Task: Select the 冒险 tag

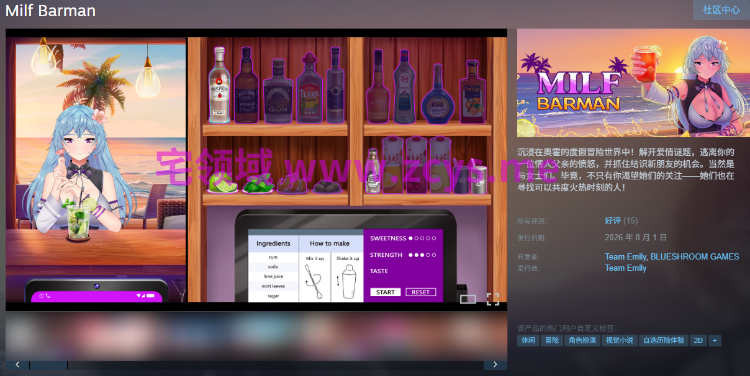Action: tap(552, 341)
